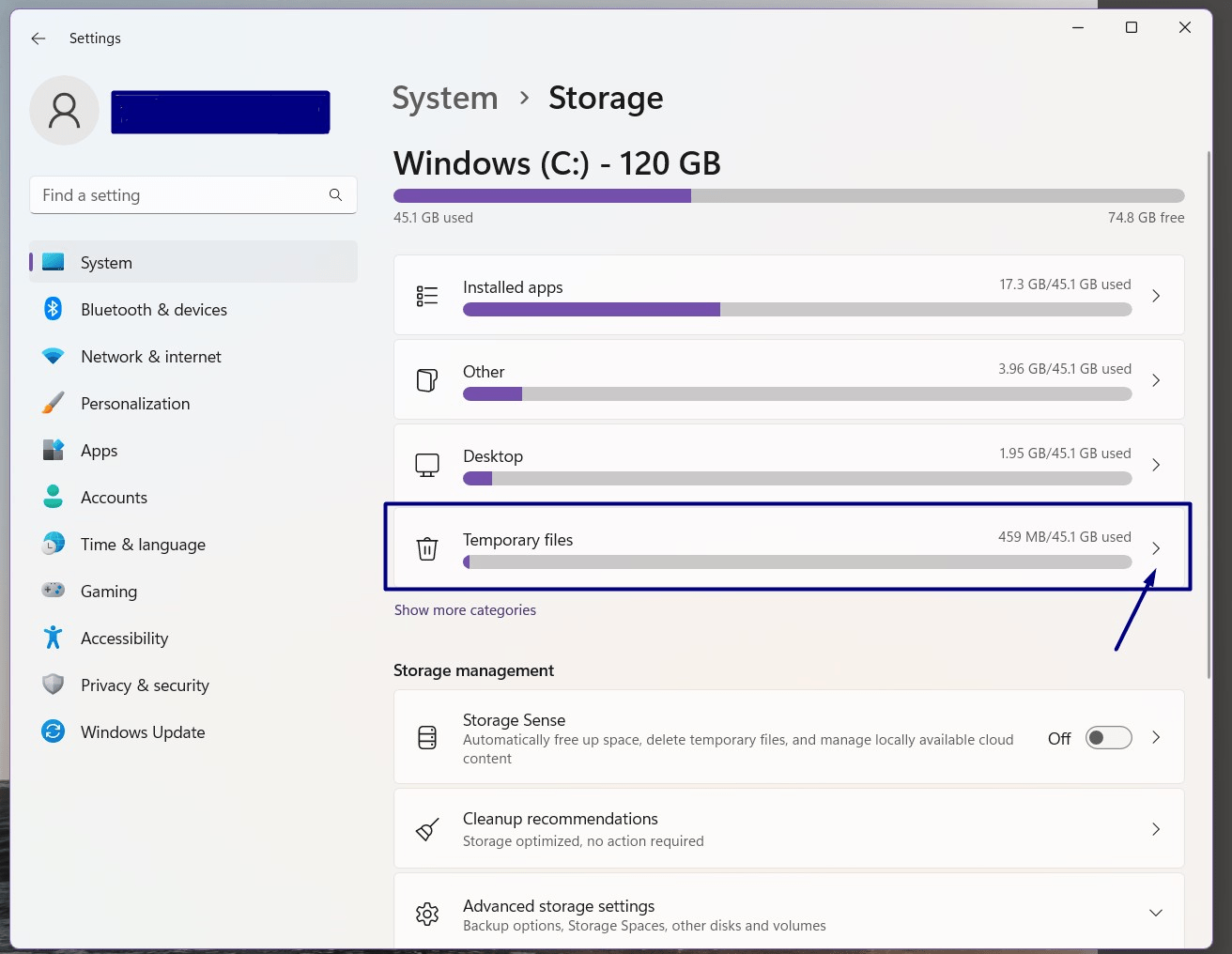Open Personalization settings
The width and height of the screenshot is (1232, 954).
193,403
